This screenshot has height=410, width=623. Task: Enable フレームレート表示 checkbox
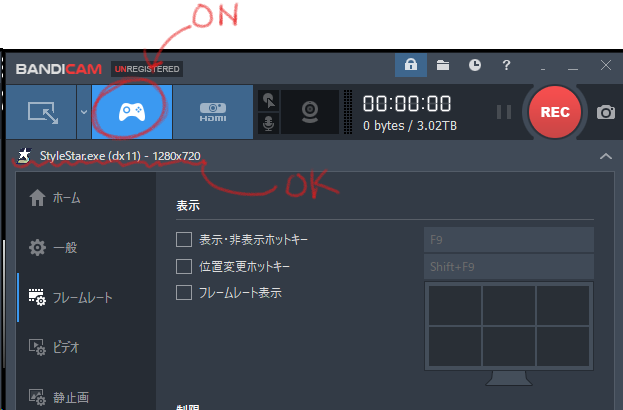tap(184, 293)
